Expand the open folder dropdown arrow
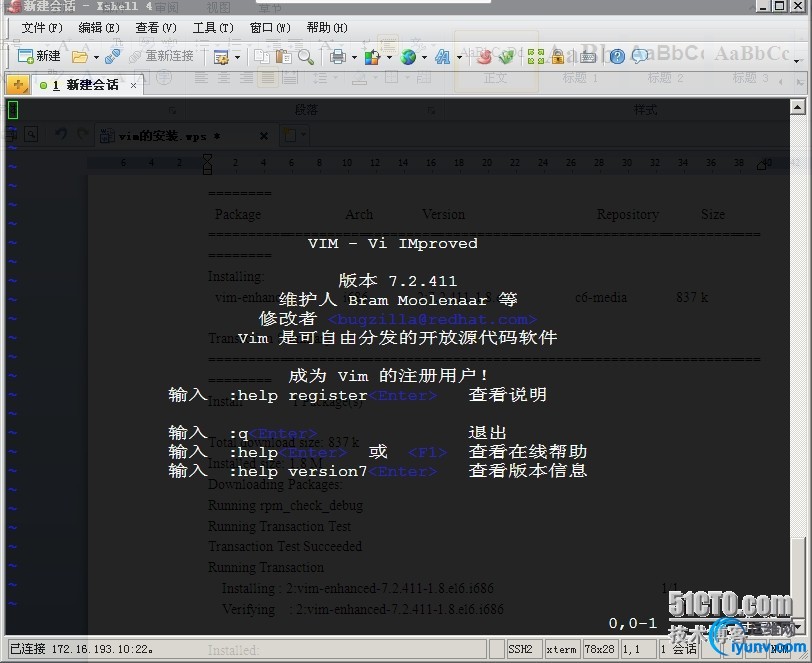The width and height of the screenshot is (812, 663). click(96, 57)
